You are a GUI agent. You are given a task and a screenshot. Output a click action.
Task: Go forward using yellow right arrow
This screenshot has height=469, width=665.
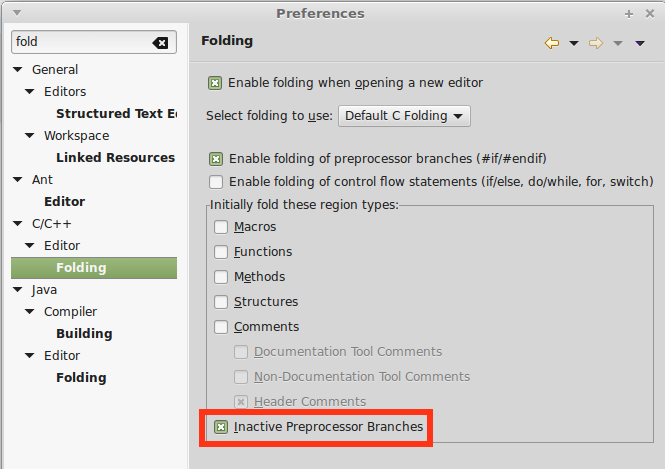596,43
